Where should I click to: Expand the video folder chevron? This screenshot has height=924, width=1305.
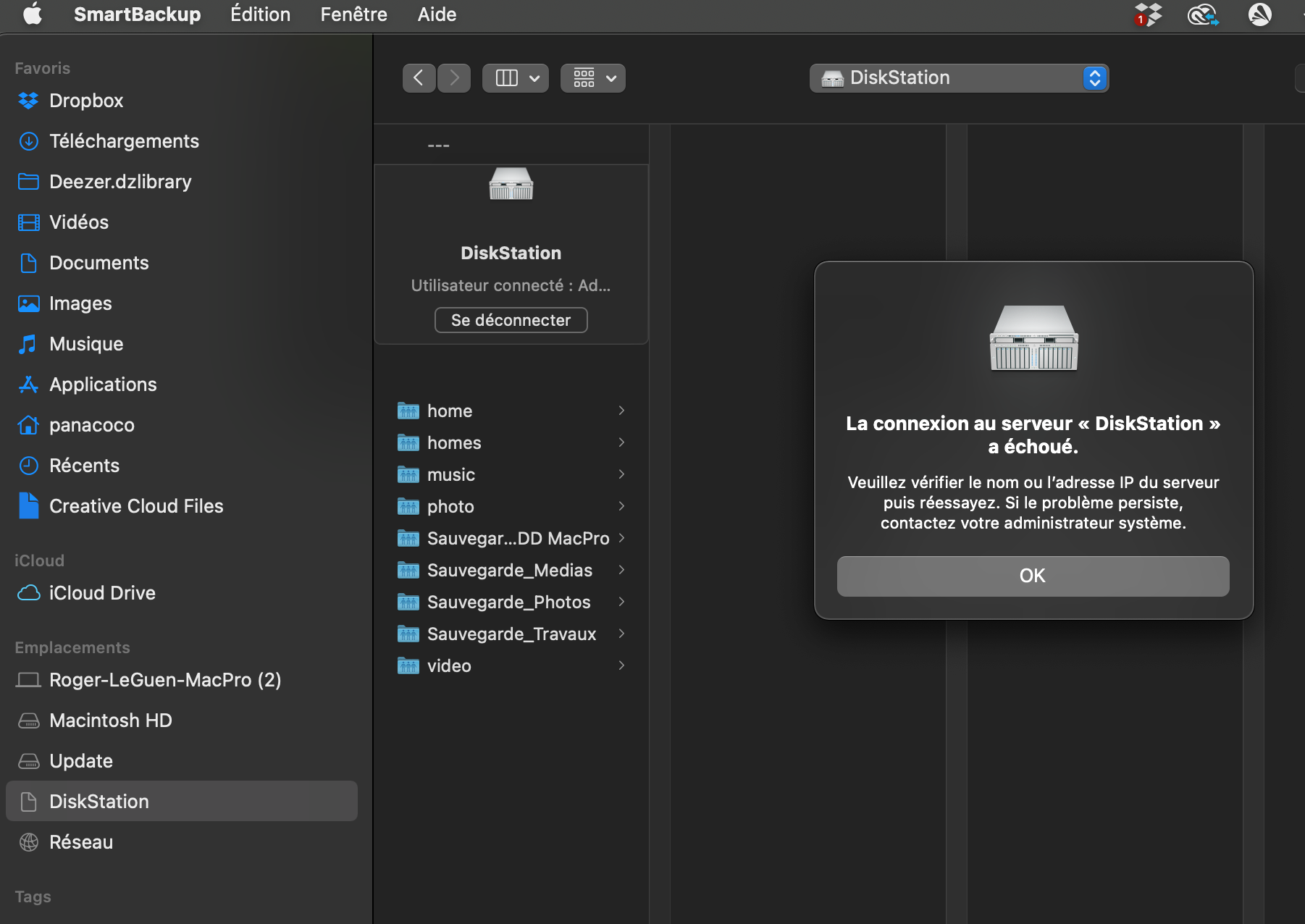tap(621, 665)
